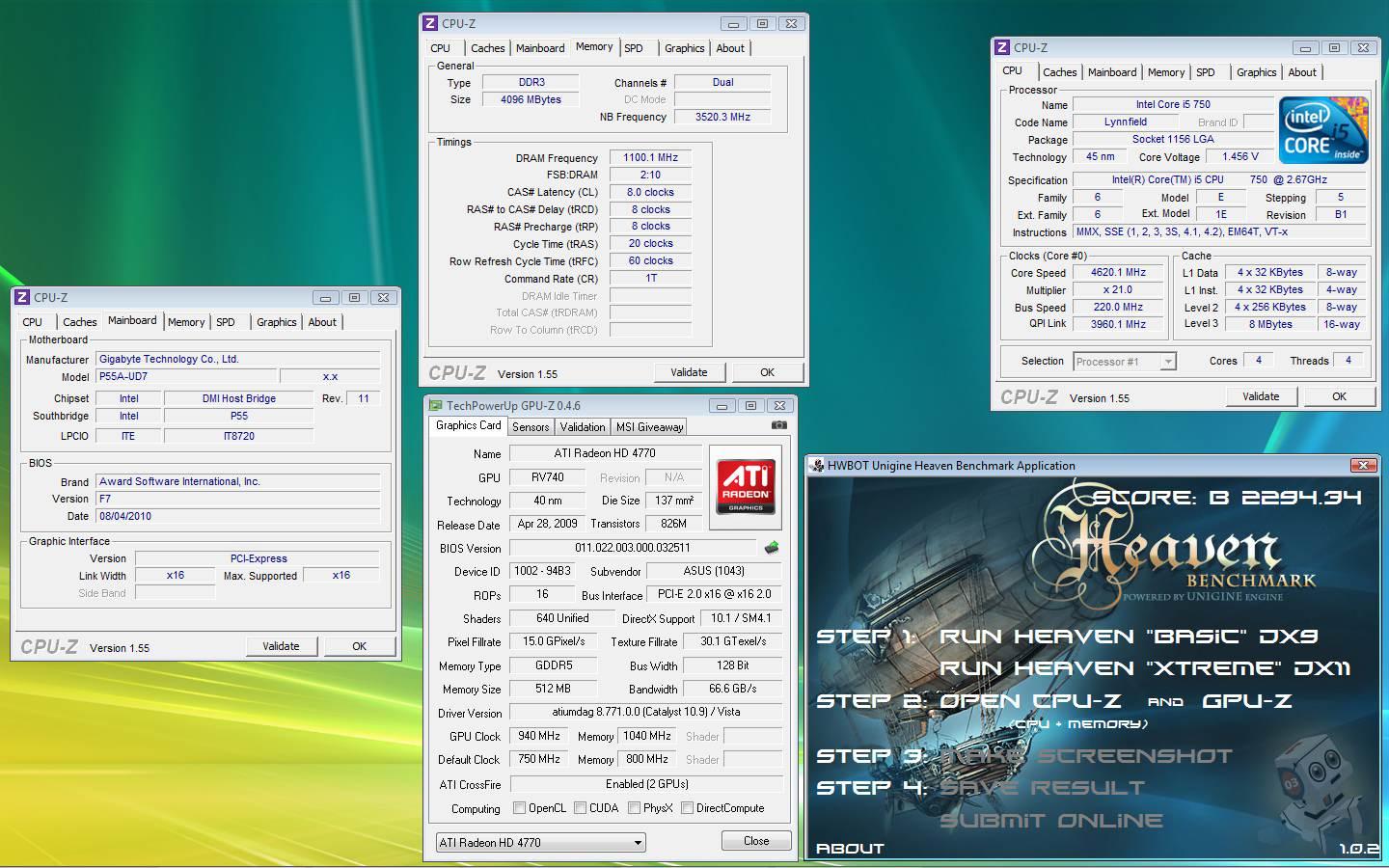Click Submit Online in Heaven app
The image size is (1389, 868).
(x=1051, y=821)
